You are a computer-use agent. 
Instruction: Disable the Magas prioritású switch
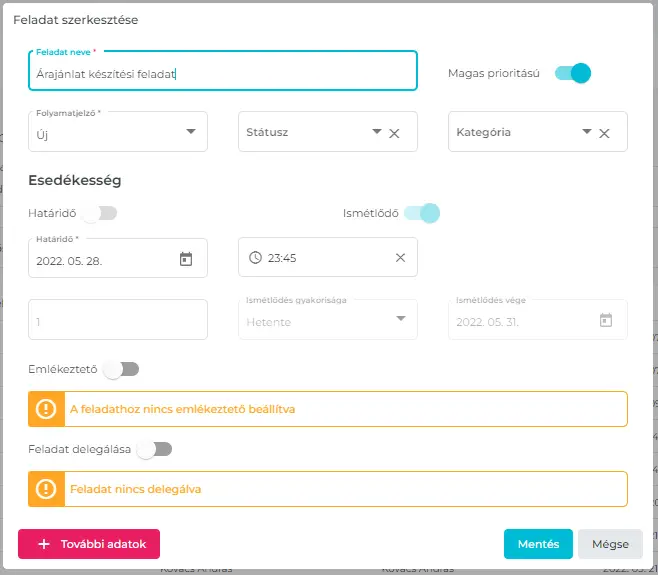pos(574,73)
